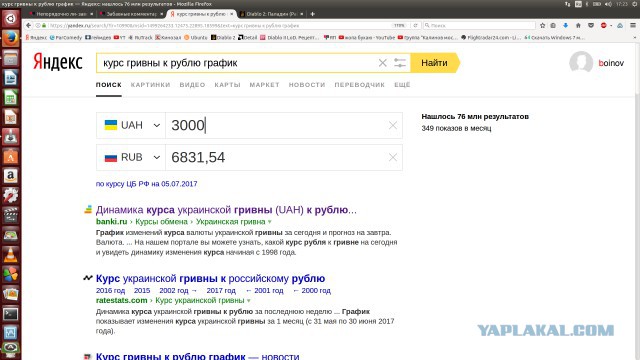Open the Files manager in the dock
Viewport: 640px width, 360px height.
10,58
